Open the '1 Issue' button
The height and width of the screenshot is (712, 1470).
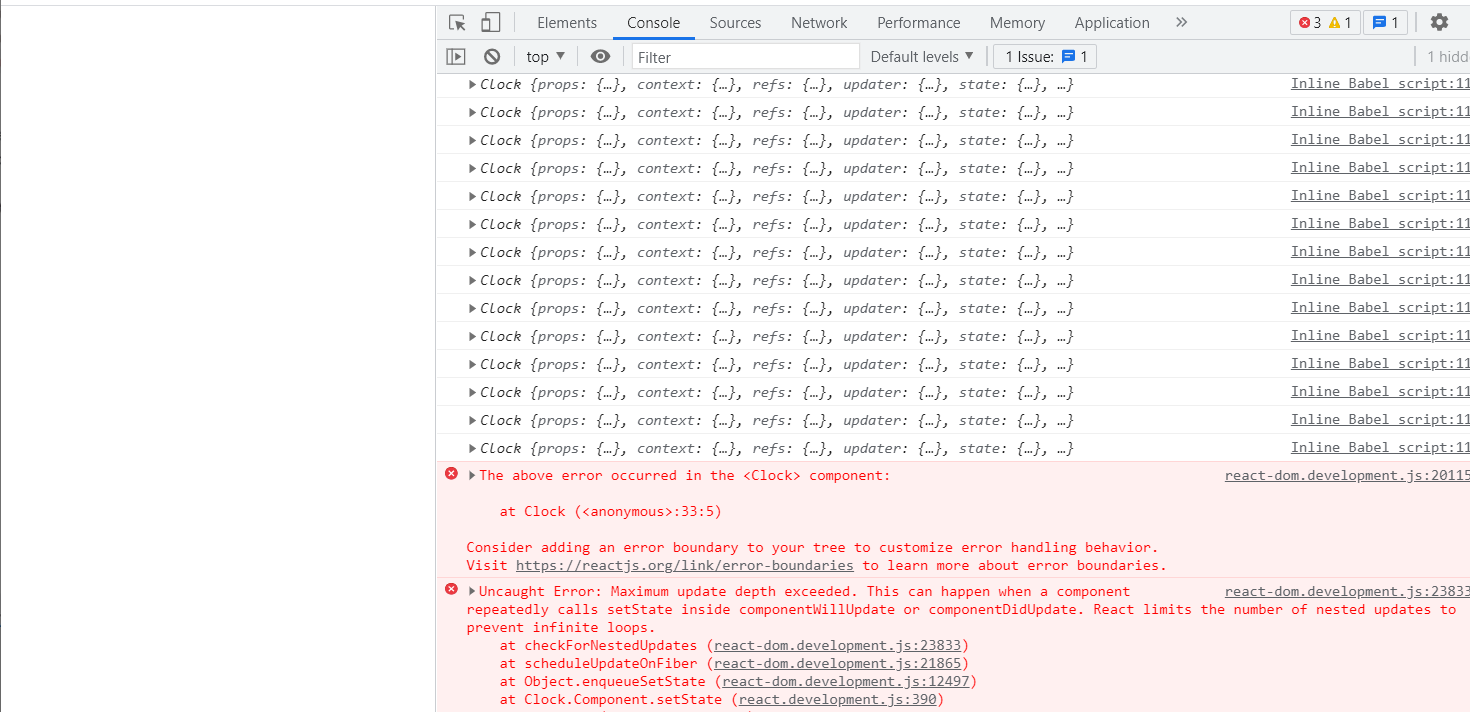(x=1045, y=57)
